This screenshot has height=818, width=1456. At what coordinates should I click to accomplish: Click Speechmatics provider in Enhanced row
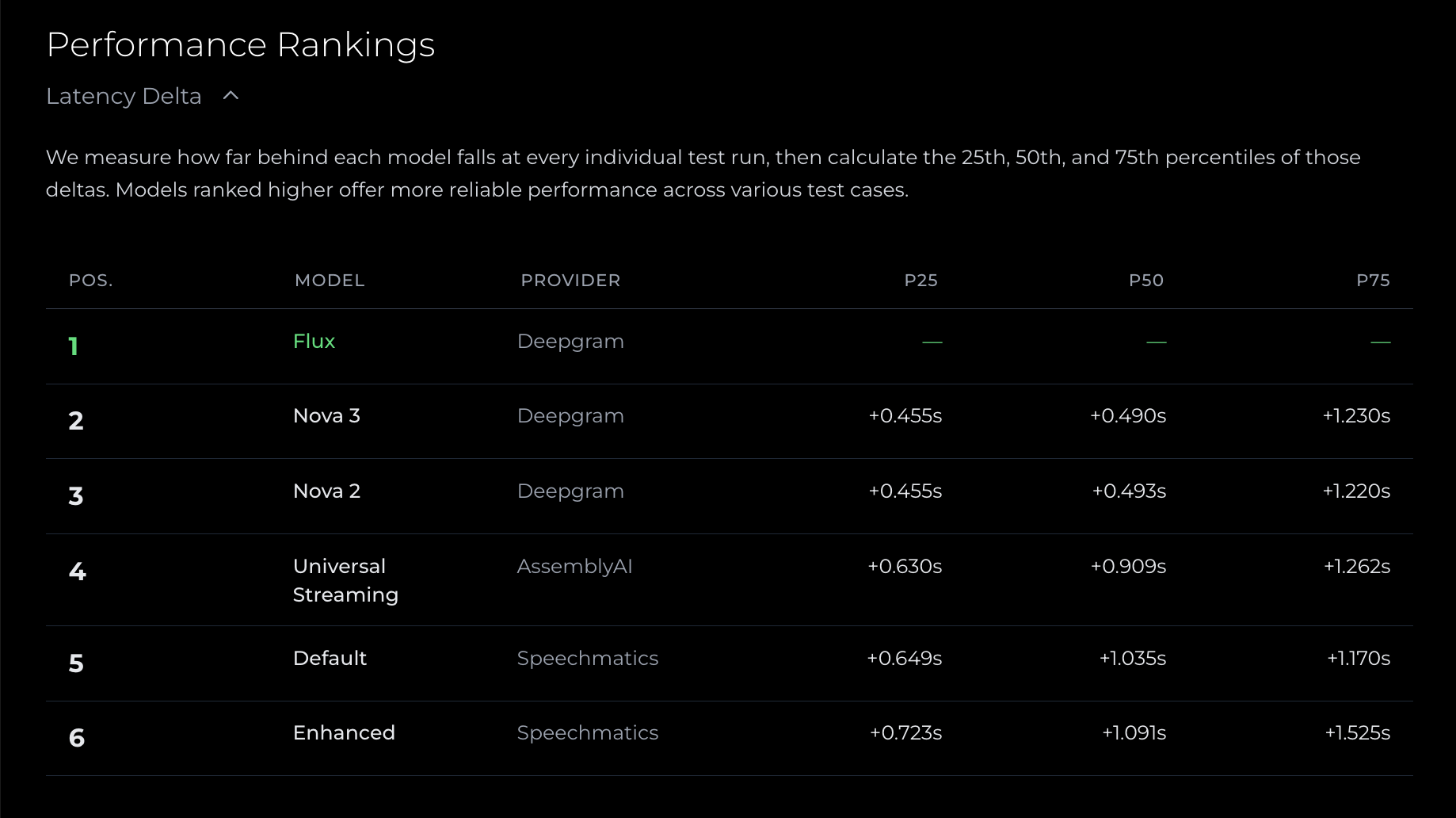587,733
